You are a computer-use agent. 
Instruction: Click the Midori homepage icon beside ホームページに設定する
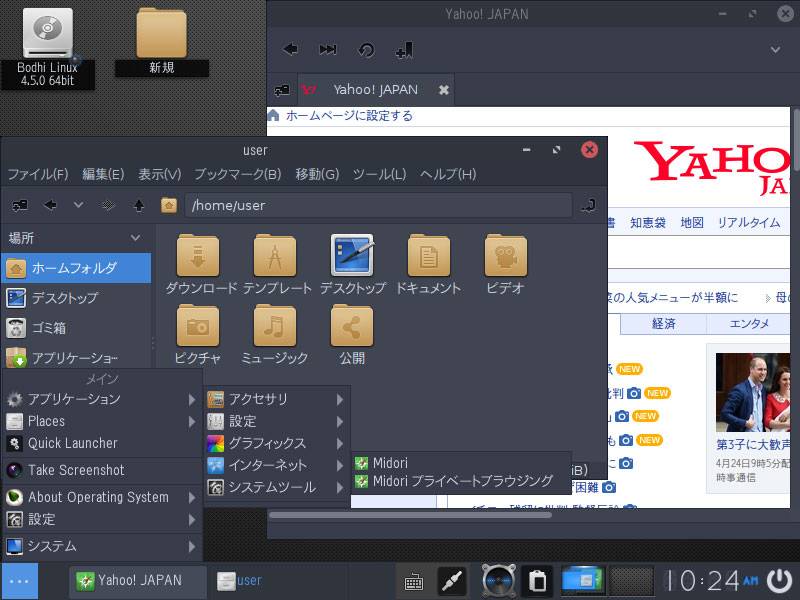(273, 115)
